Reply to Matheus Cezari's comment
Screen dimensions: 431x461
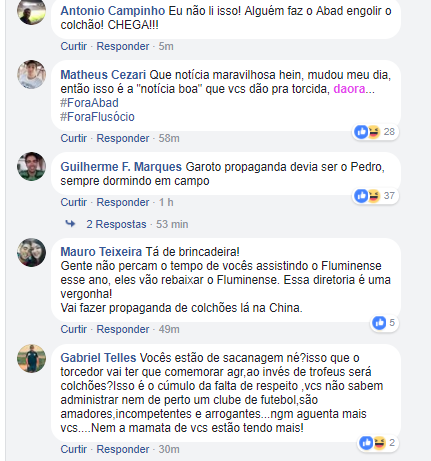tap(123, 138)
